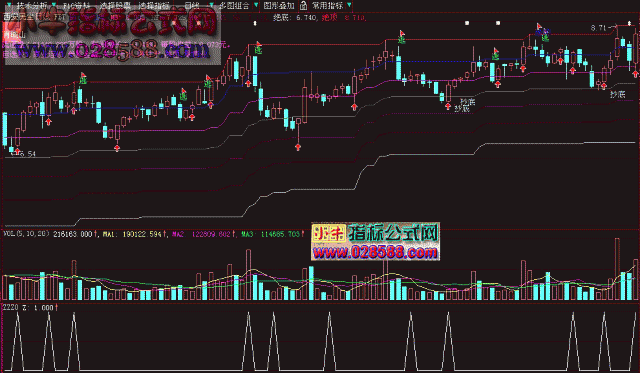Select the 多图组合 toolbar item

(234, 5)
